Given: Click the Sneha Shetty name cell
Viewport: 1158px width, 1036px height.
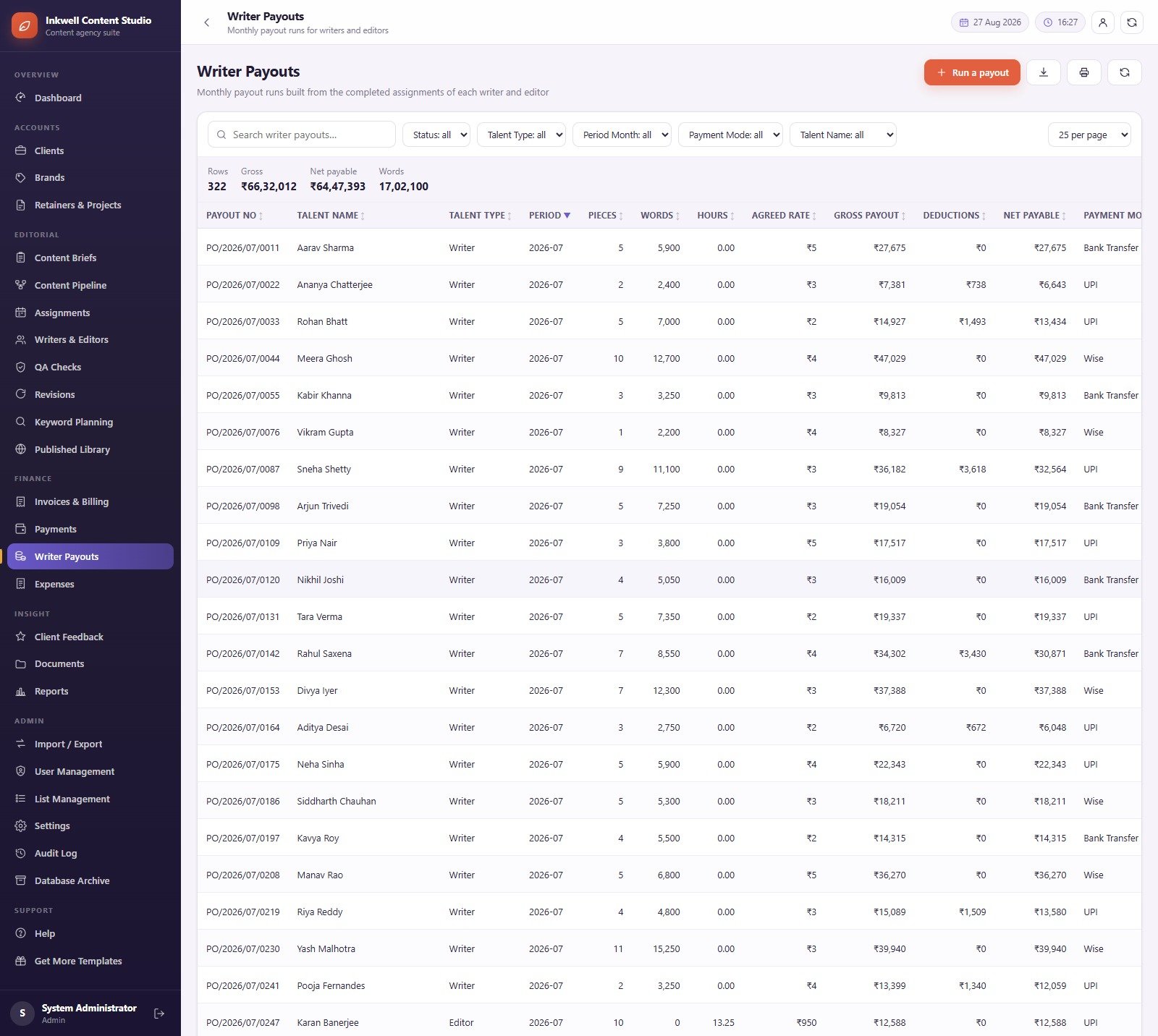Looking at the screenshot, I should pyautogui.click(x=324, y=469).
